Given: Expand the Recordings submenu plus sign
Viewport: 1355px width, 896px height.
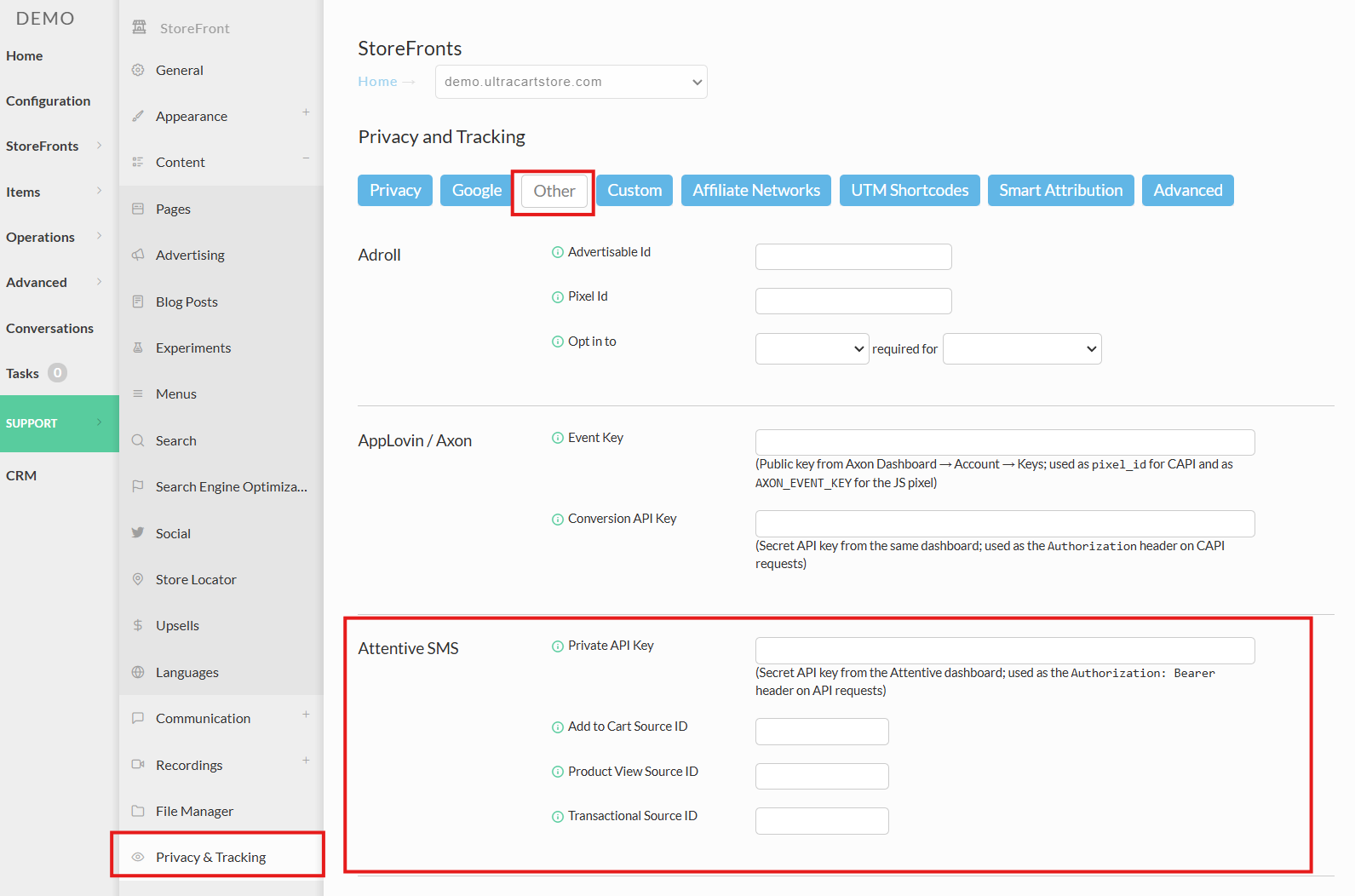Looking at the screenshot, I should (x=306, y=761).
